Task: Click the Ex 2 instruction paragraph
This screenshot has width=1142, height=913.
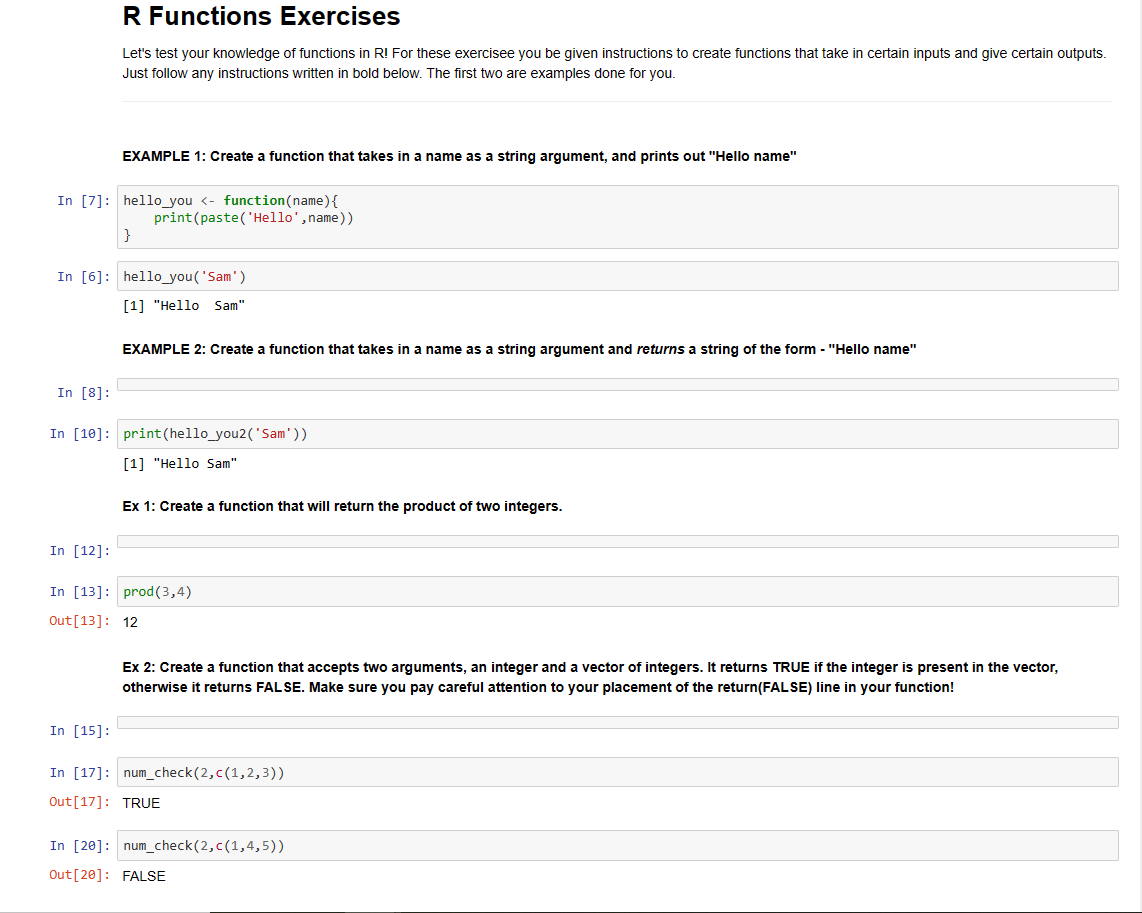Action: (590, 677)
